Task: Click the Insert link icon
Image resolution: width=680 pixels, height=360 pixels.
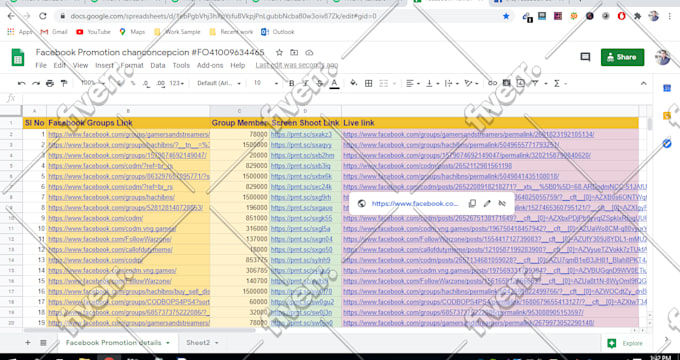Action: coord(492,83)
